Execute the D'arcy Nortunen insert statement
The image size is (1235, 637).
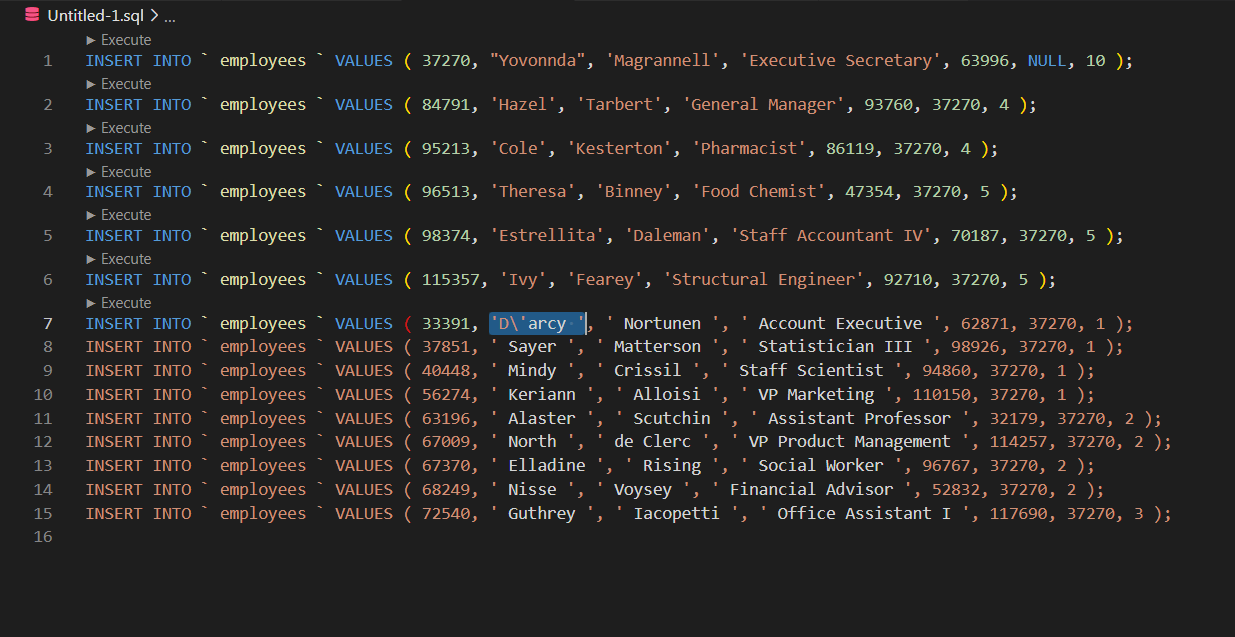pyautogui.click(x=127, y=302)
